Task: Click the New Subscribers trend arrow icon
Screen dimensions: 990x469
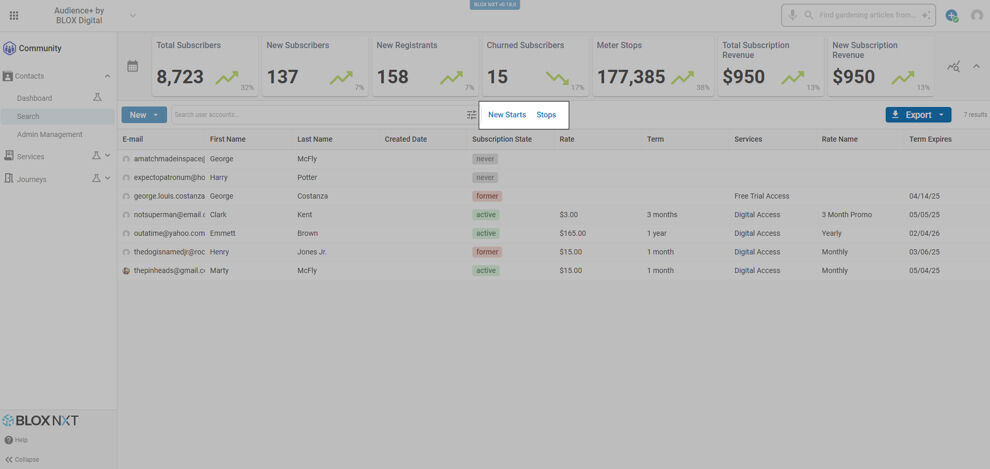Action: (x=341, y=78)
